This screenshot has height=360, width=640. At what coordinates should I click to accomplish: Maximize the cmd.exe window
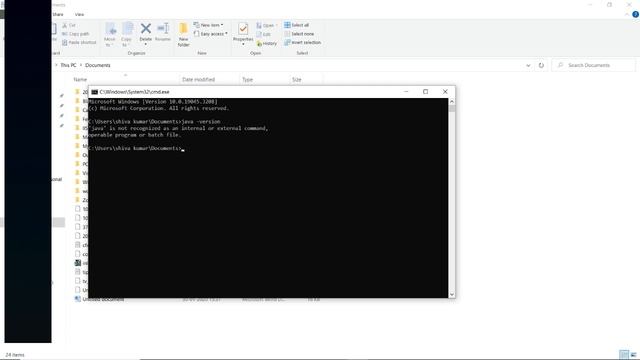point(425,92)
